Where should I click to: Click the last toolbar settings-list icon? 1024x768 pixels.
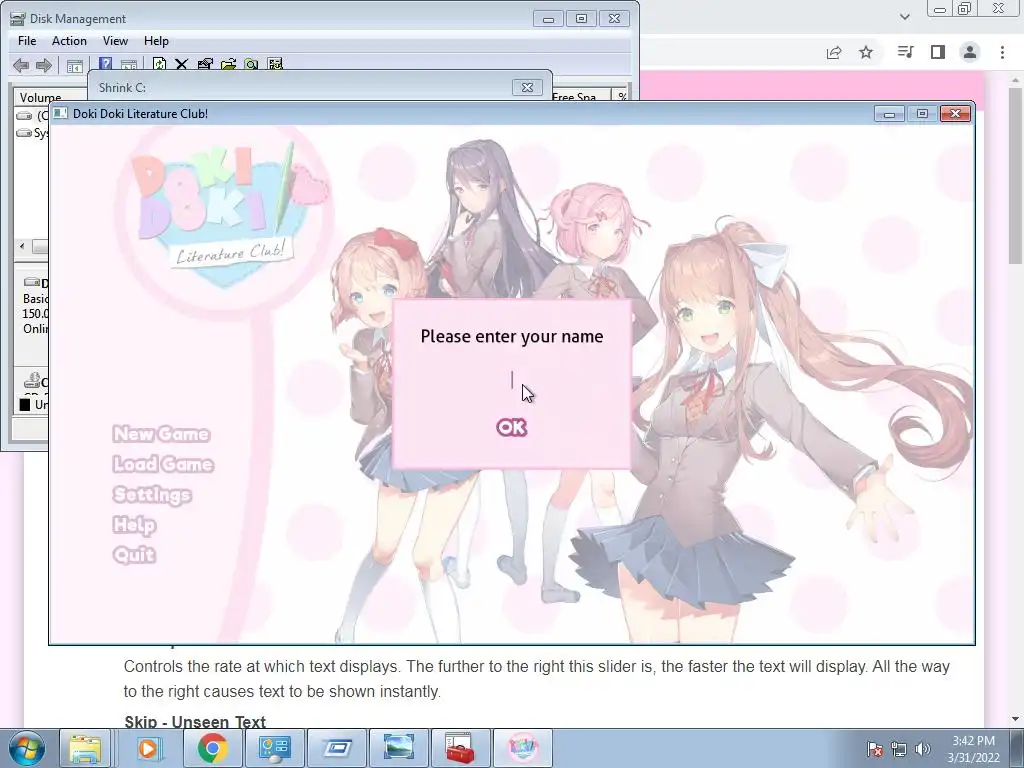pyautogui.click(x=275, y=64)
